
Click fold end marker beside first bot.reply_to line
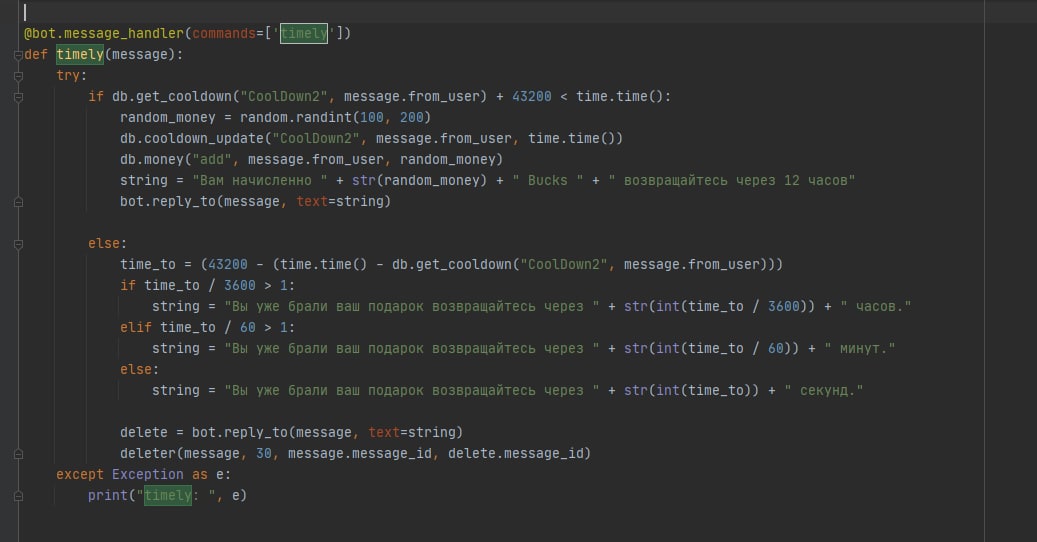pyautogui.click(x=19, y=202)
